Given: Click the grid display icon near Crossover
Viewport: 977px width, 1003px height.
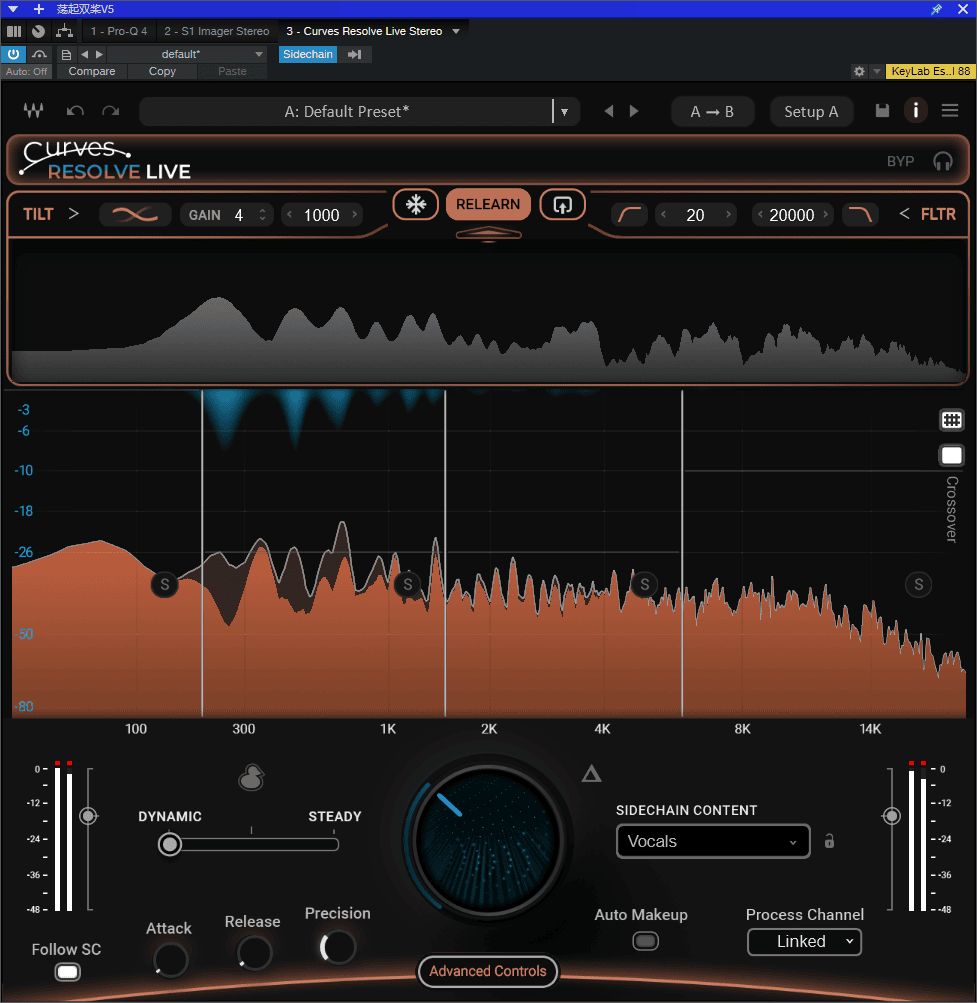Looking at the screenshot, I should (951, 420).
